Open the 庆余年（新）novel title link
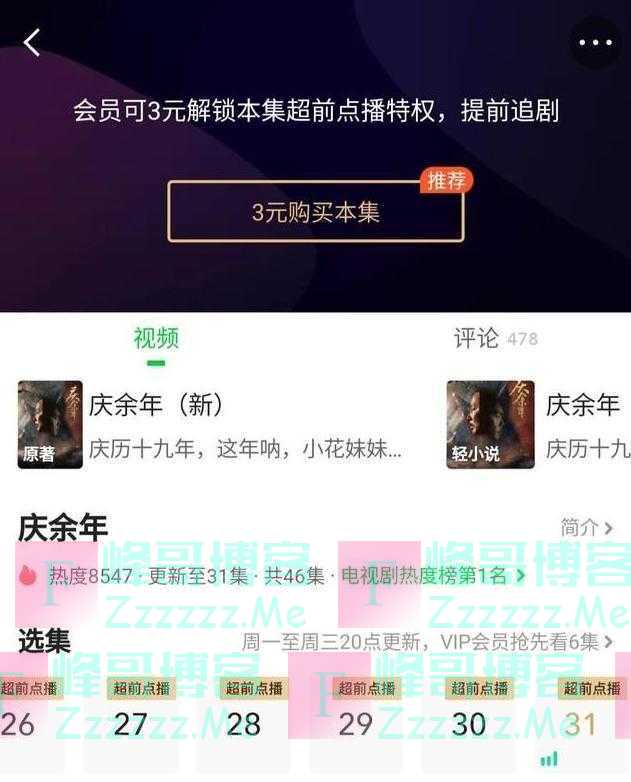 click(x=156, y=405)
